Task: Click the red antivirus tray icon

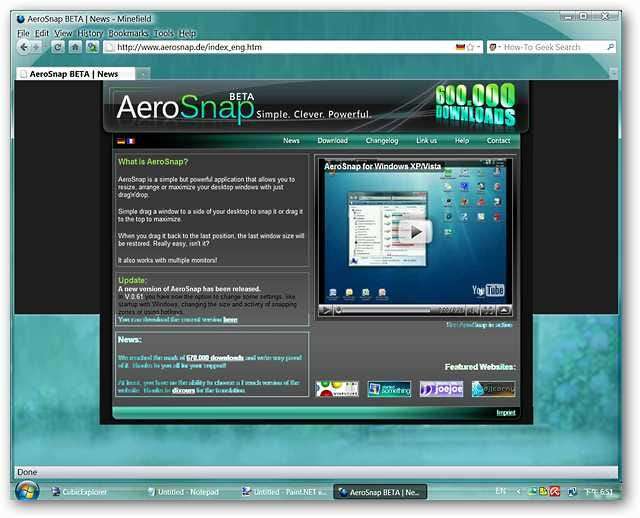Action: [554, 491]
